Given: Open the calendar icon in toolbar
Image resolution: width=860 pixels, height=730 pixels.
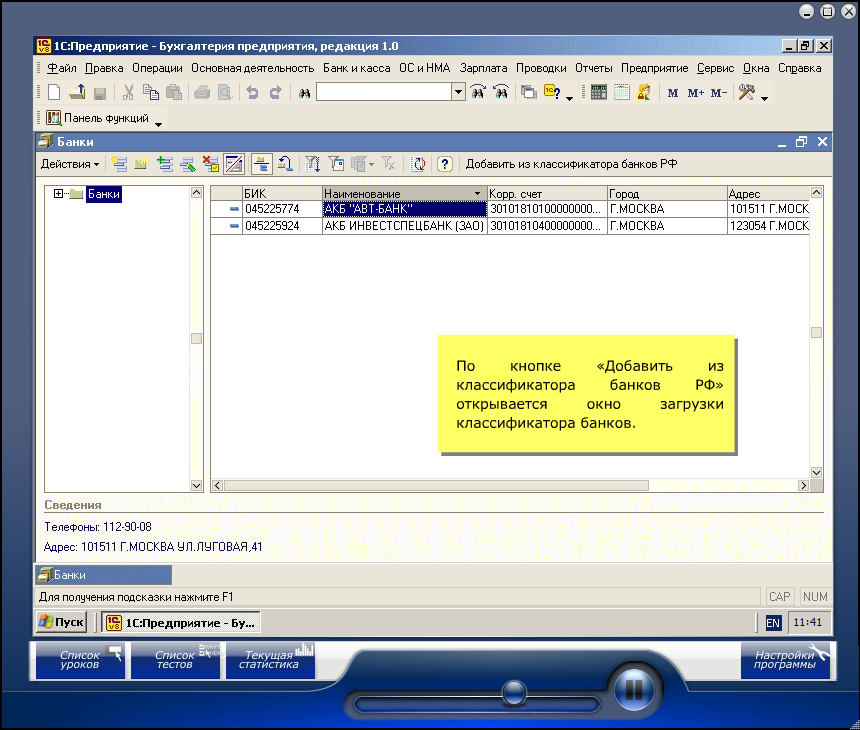Looking at the screenshot, I should click(x=621, y=93).
